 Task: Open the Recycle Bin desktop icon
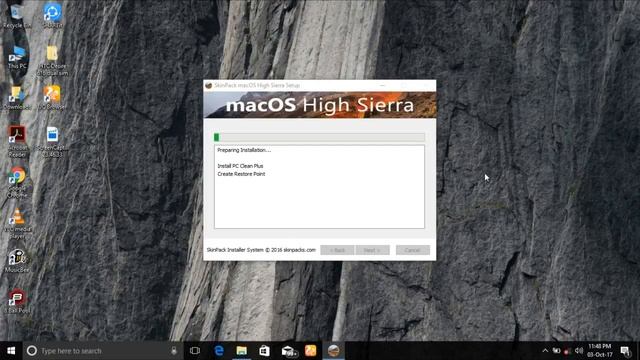pyautogui.click(x=17, y=16)
